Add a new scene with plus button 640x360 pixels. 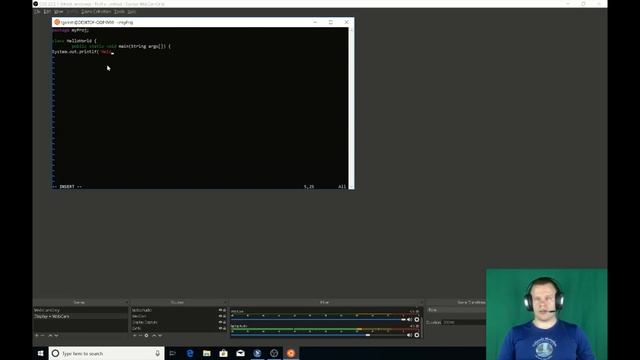coord(37,336)
